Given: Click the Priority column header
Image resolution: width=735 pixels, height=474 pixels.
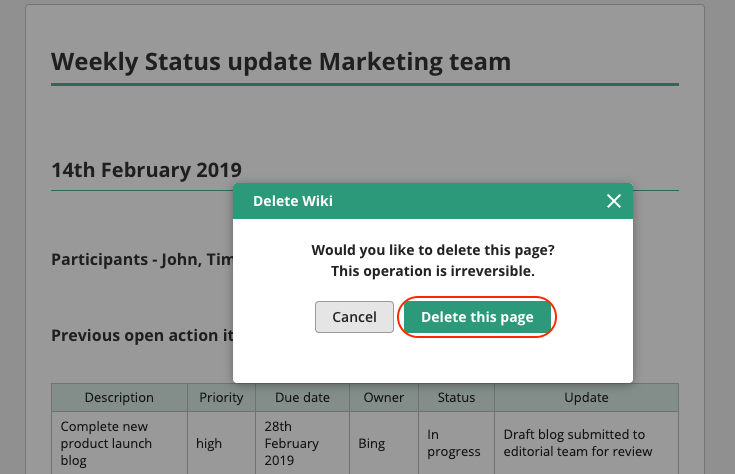Looking at the screenshot, I should coord(221,397).
